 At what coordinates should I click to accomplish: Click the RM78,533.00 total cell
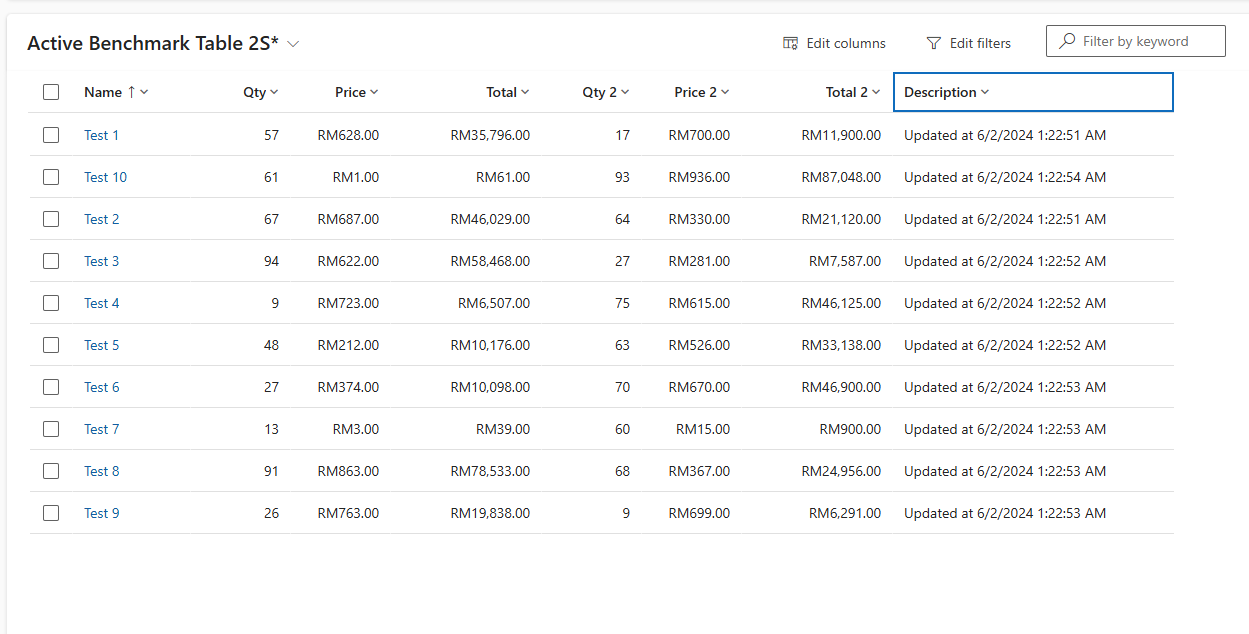(490, 471)
